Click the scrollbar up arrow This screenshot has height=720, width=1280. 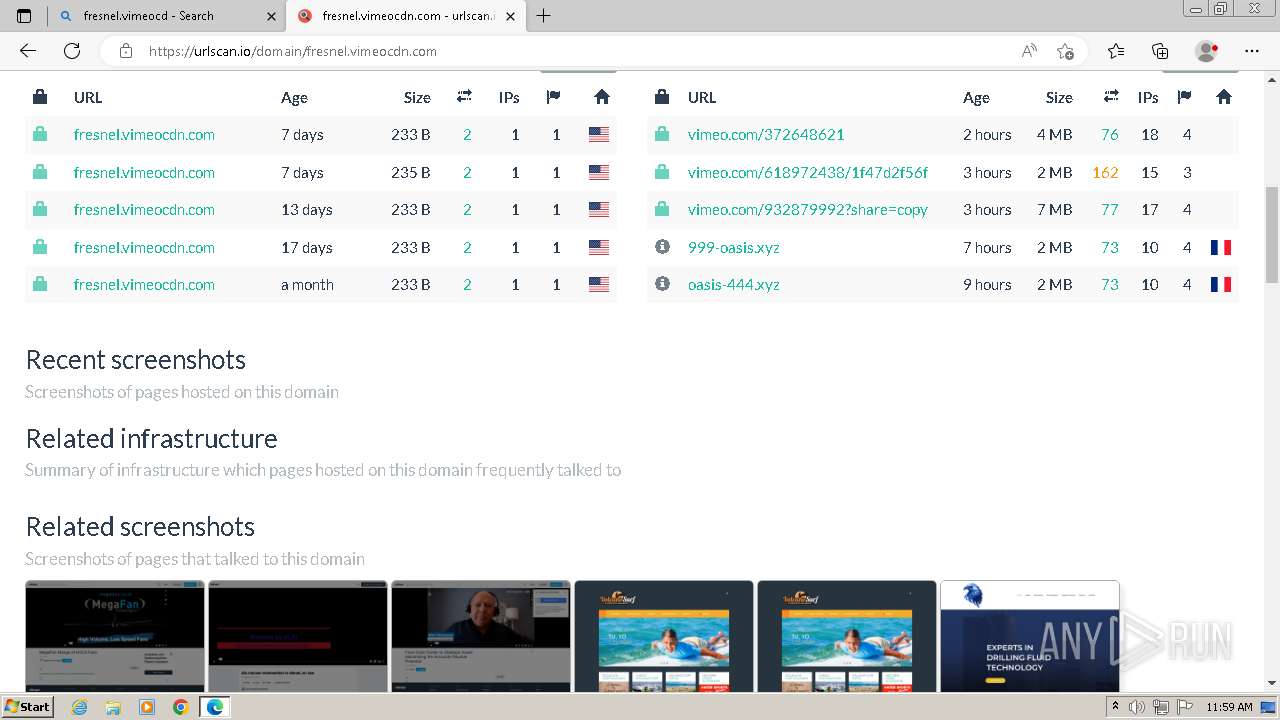(1272, 79)
